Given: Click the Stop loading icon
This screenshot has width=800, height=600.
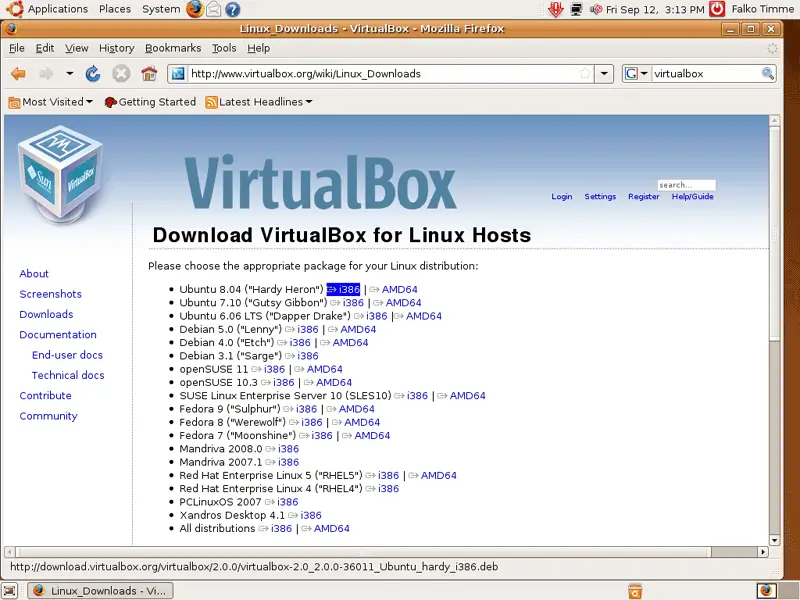Looking at the screenshot, I should coord(121,74).
